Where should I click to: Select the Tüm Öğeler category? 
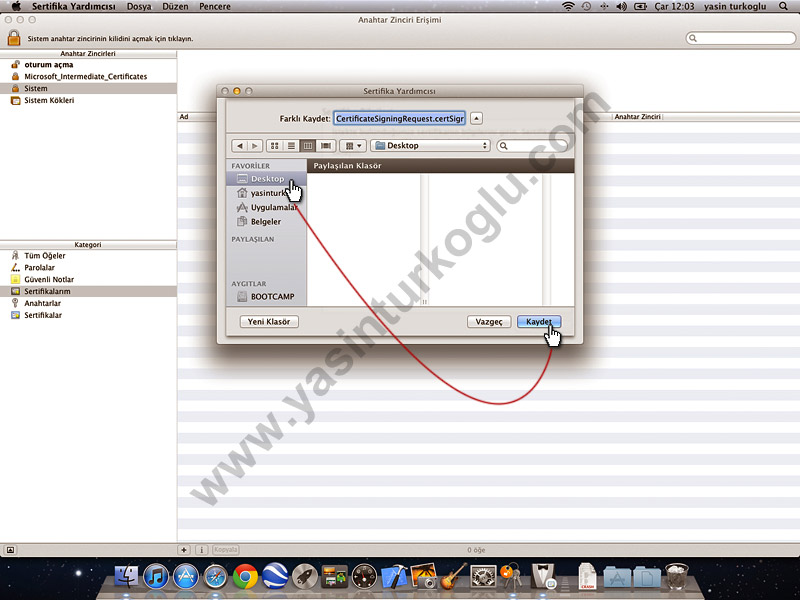[x=88, y=256]
